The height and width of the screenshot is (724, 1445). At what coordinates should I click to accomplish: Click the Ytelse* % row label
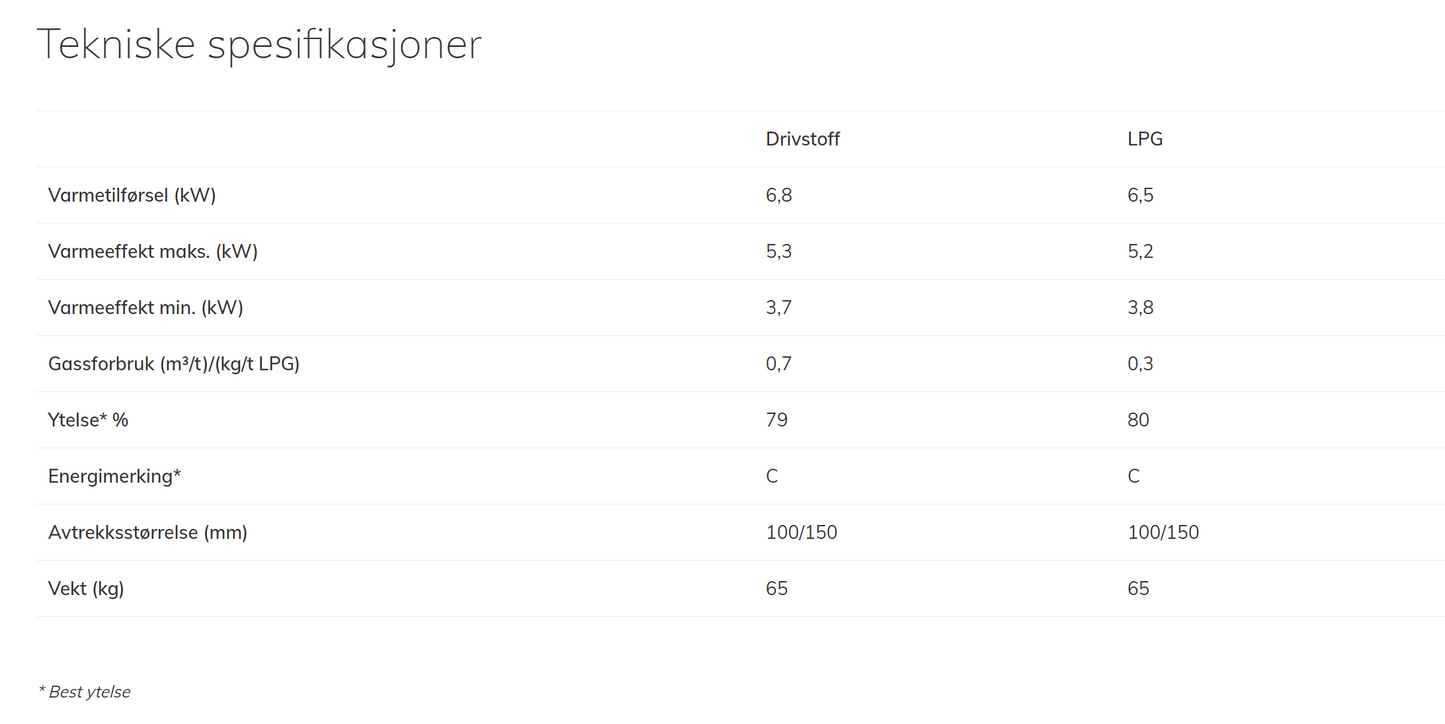88,419
